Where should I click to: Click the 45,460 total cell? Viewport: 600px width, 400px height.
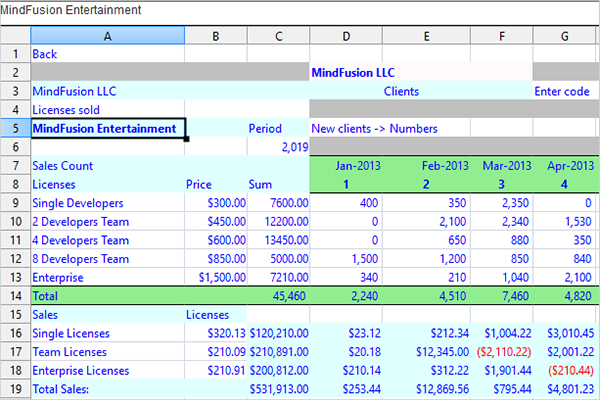point(278,296)
